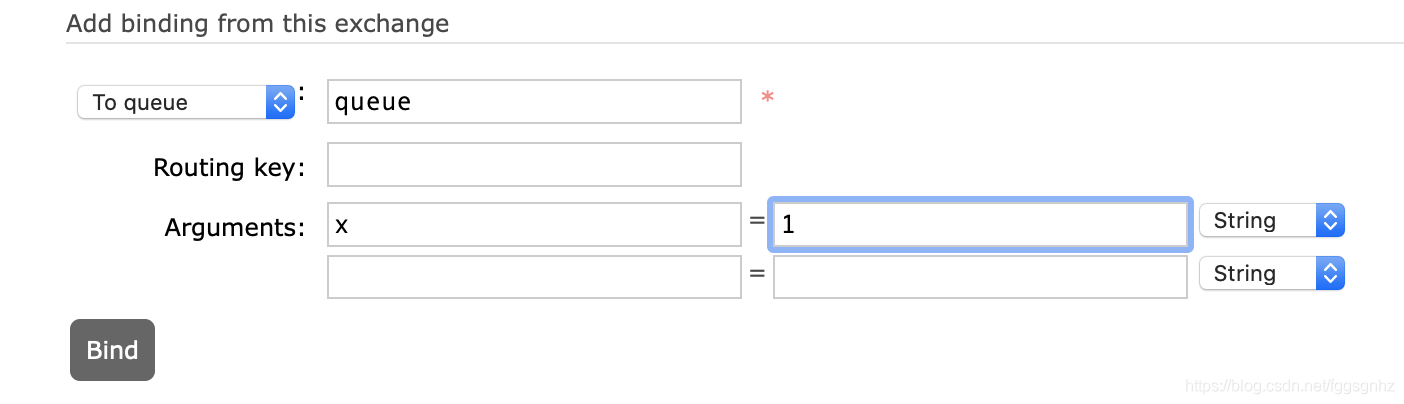Click the Bind button
Image resolution: width=1404 pixels, height=404 pixels.
click(112, 350)
